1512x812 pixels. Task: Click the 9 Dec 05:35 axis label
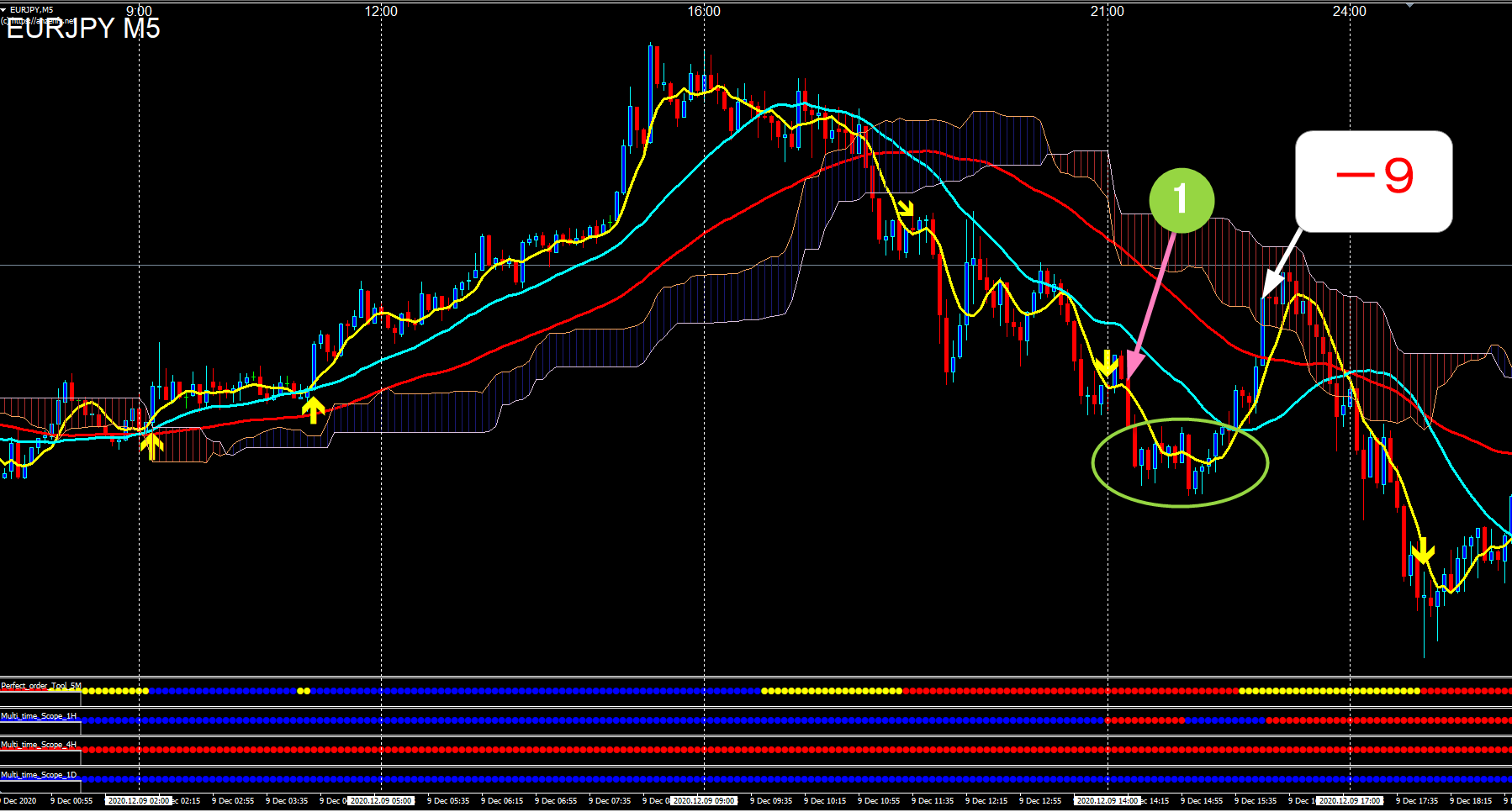(x=448, y=801)
